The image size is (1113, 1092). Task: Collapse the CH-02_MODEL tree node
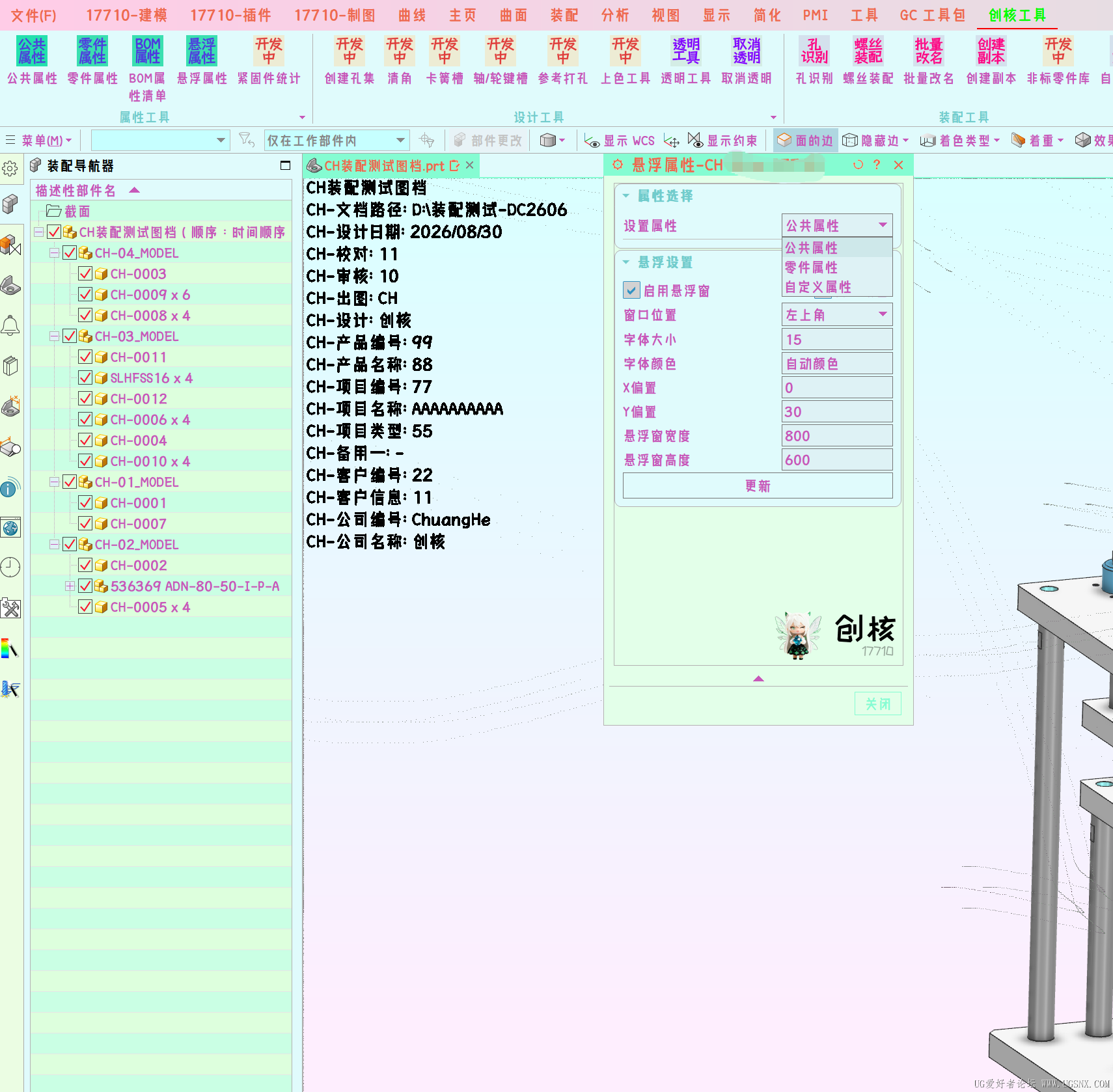click(54, 544)
